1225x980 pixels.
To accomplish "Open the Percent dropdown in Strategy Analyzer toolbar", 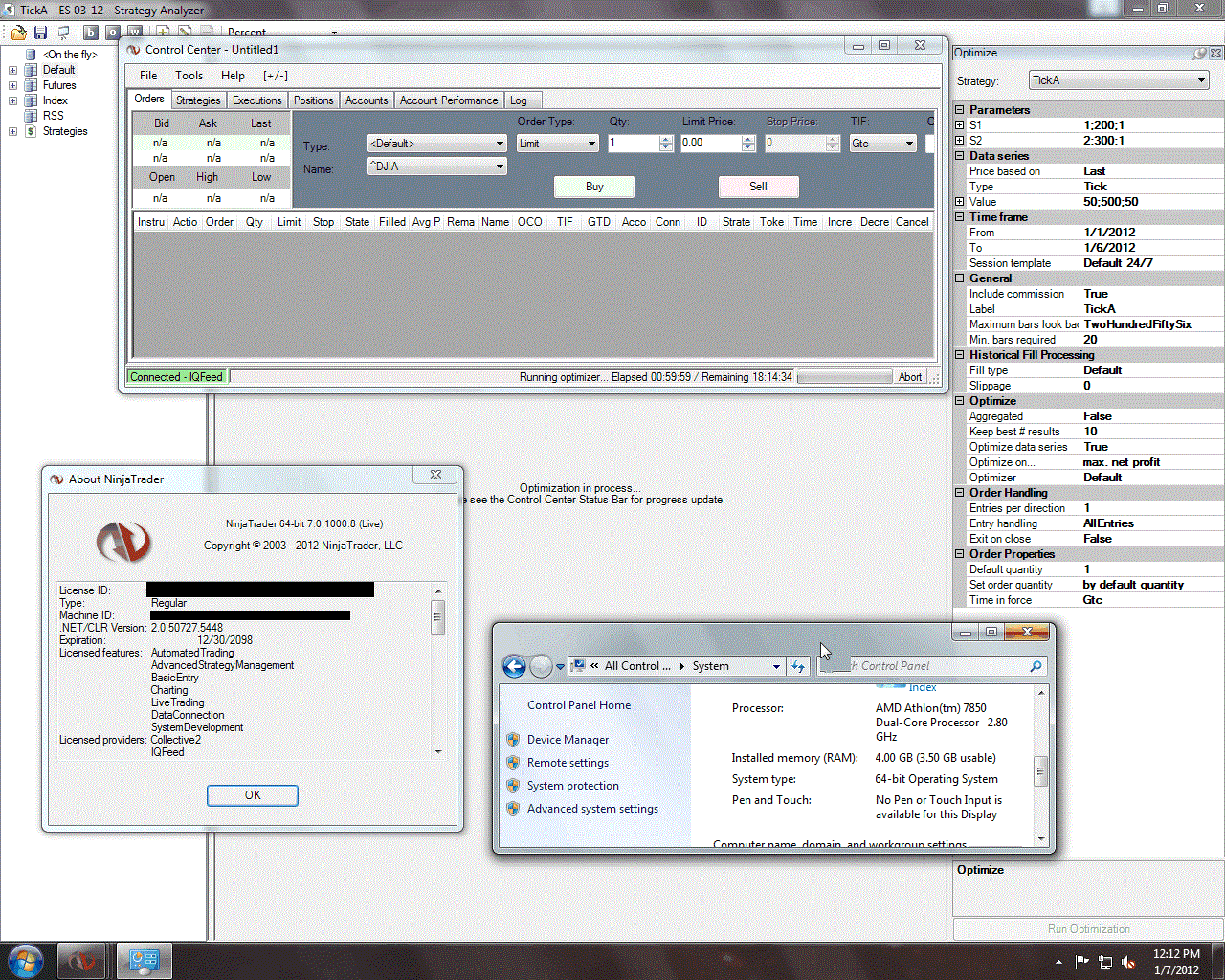I will (x=334, y=33).
